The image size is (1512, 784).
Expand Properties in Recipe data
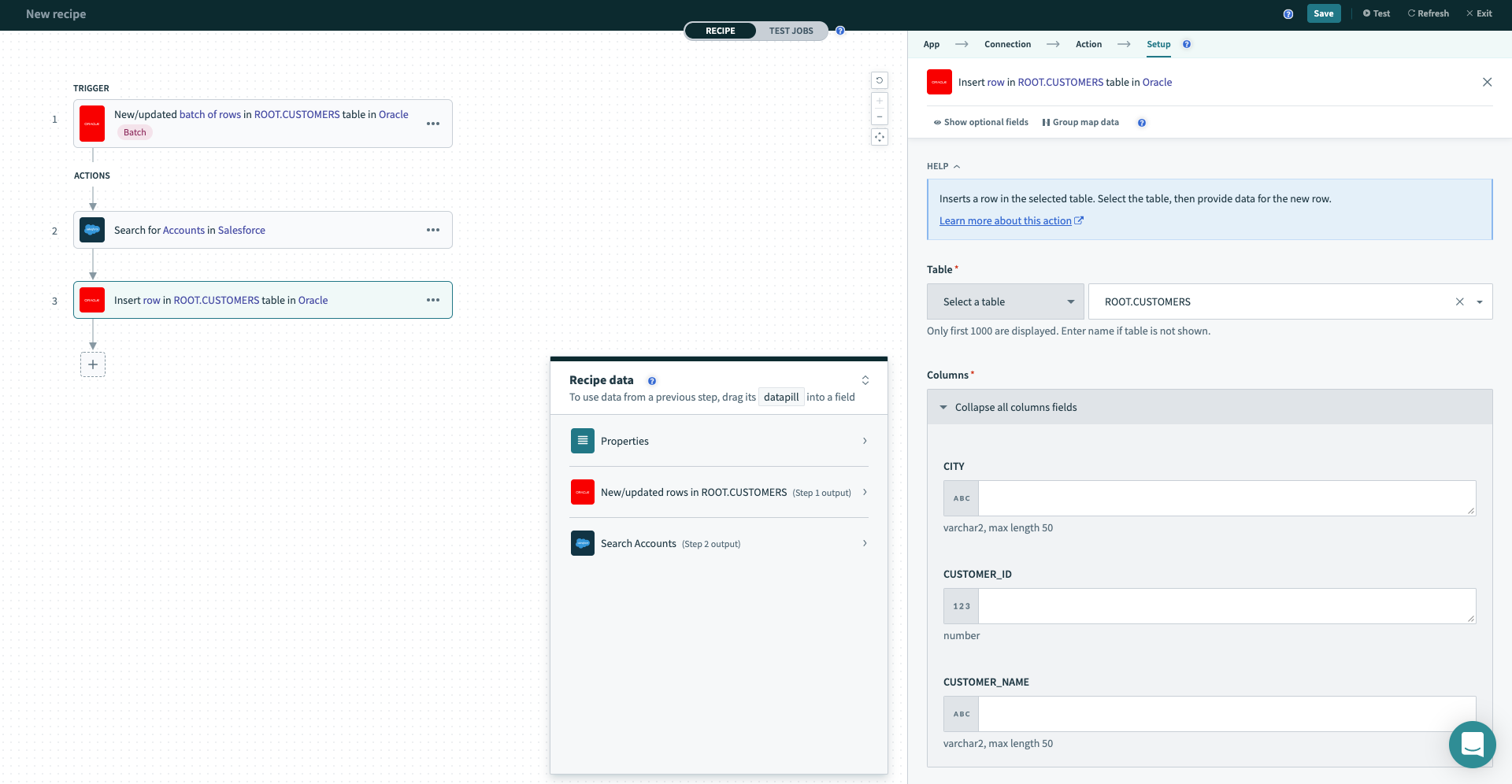click(718, 441)
